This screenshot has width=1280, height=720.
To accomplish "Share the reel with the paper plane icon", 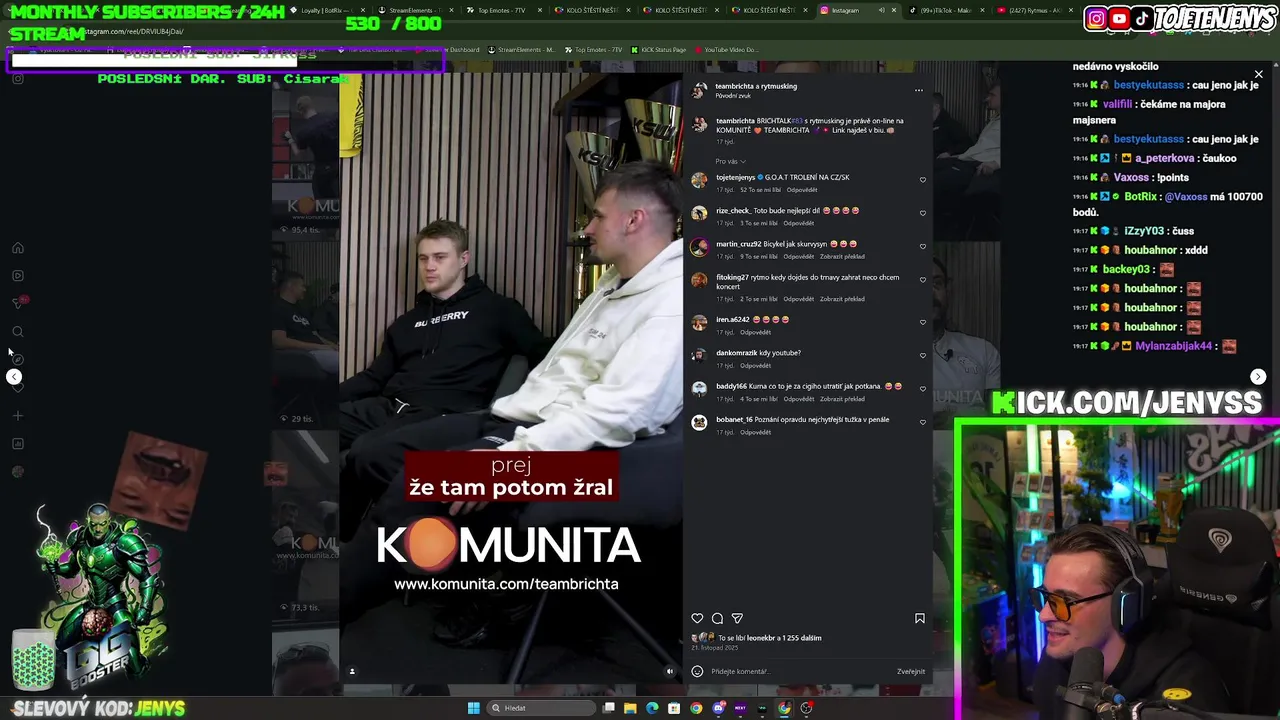I will [737, 619].
